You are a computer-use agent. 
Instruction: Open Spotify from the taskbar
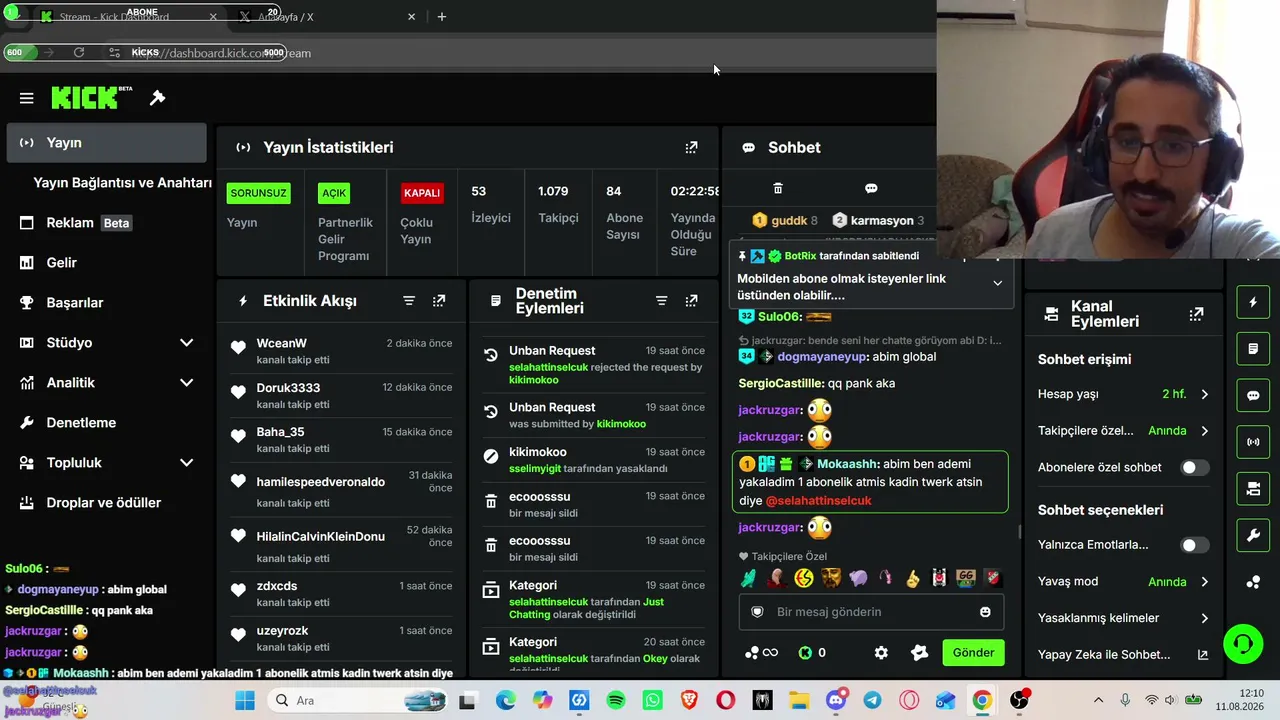(x=616, y=701)
